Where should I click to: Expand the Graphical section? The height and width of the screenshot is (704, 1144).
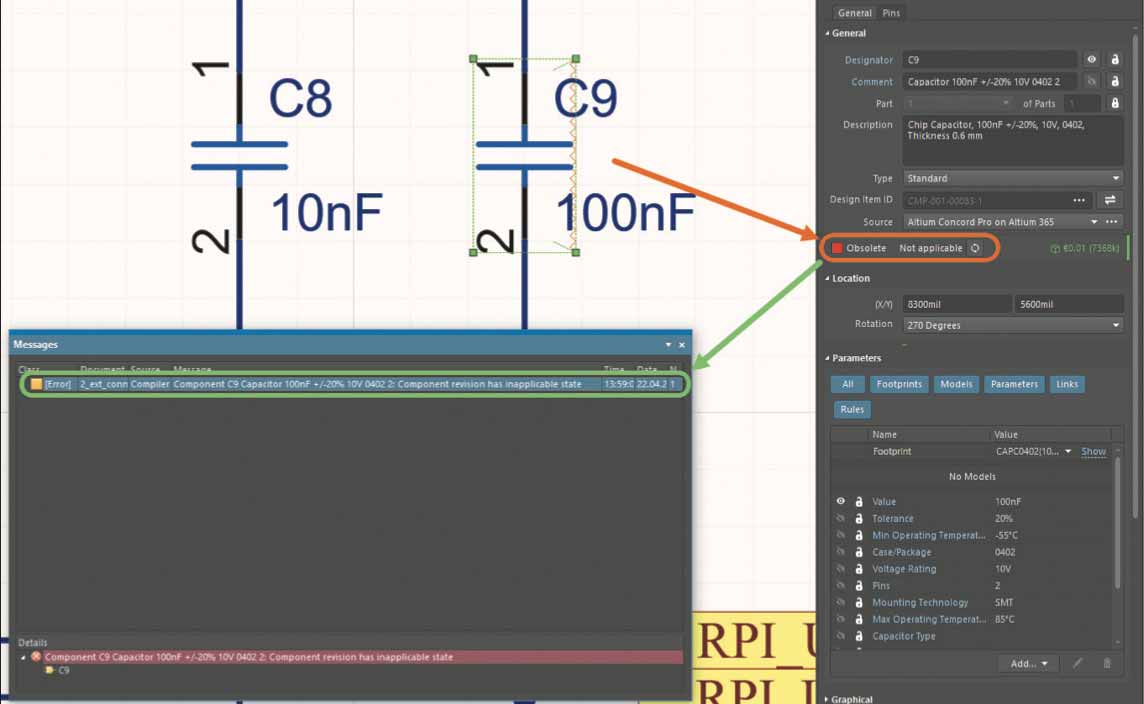[852, 699]
